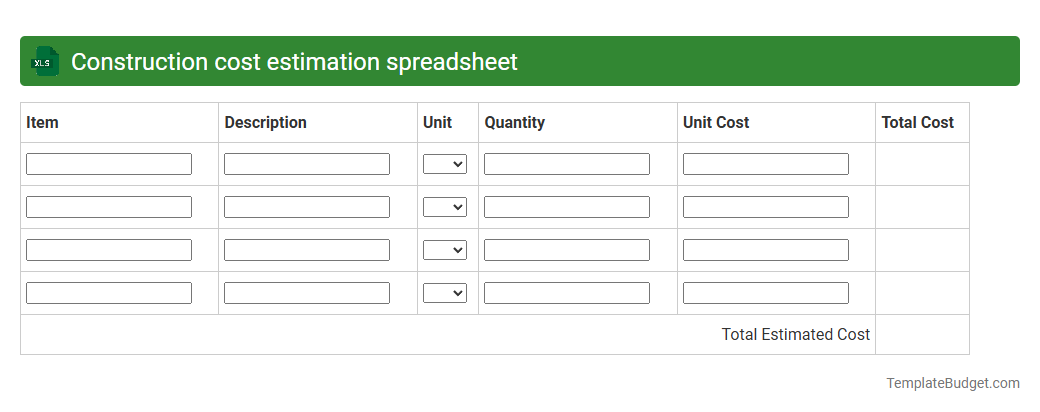
Task: Click the 'Total Estimated Cost' label
Action: pyautogui.click(x=796, y=334)
